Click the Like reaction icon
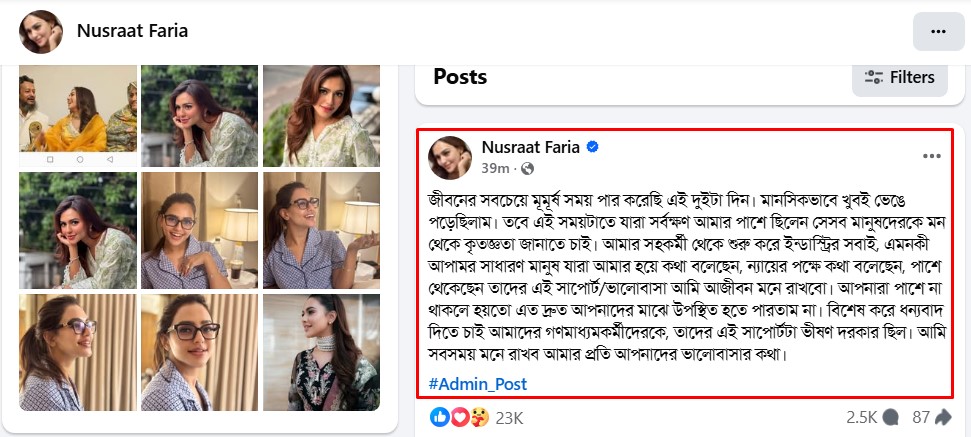This screenshot has height=437, width=971. tap(438, 416)
